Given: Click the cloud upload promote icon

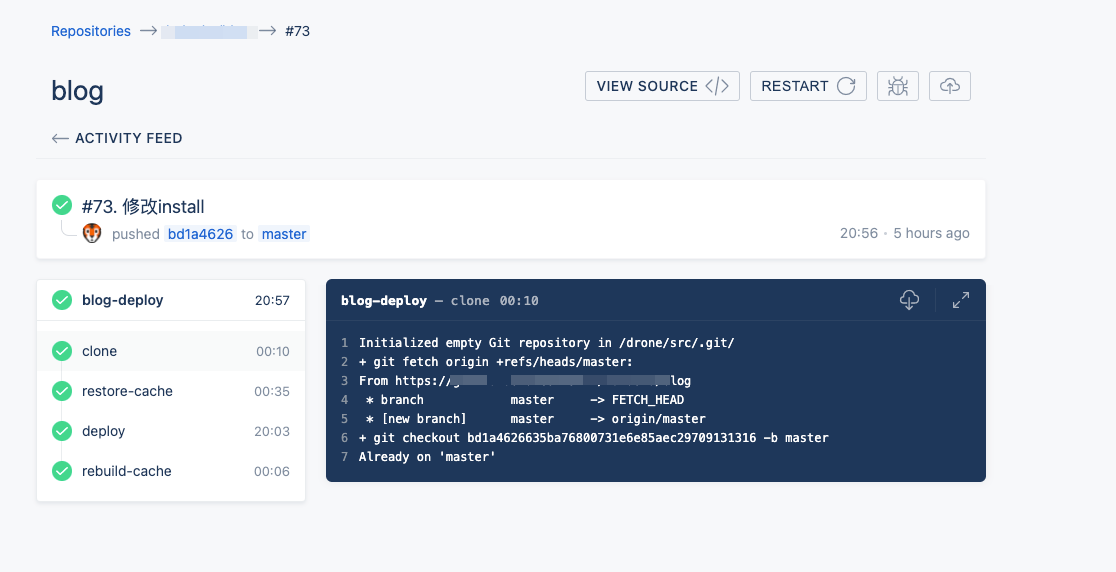Looking at the screenshot, I should click(949, 86).
